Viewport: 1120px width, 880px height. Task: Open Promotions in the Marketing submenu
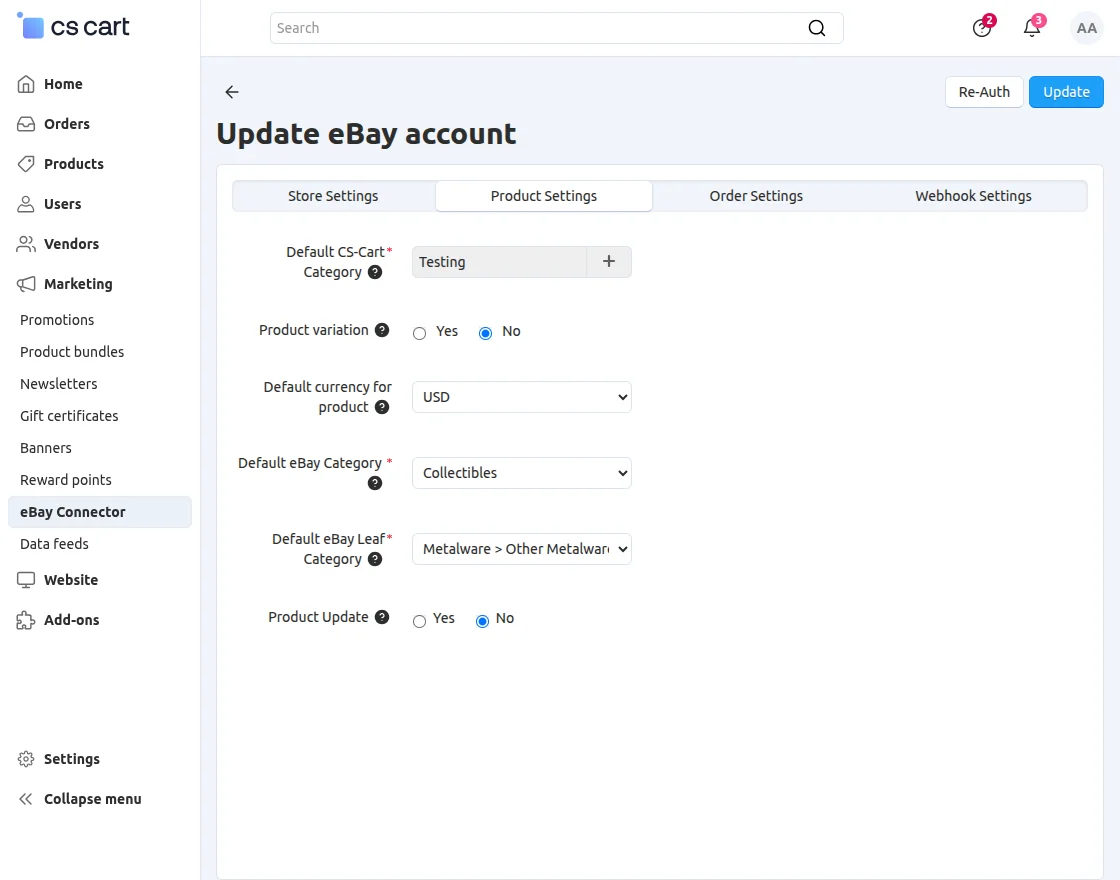[57, 320]
